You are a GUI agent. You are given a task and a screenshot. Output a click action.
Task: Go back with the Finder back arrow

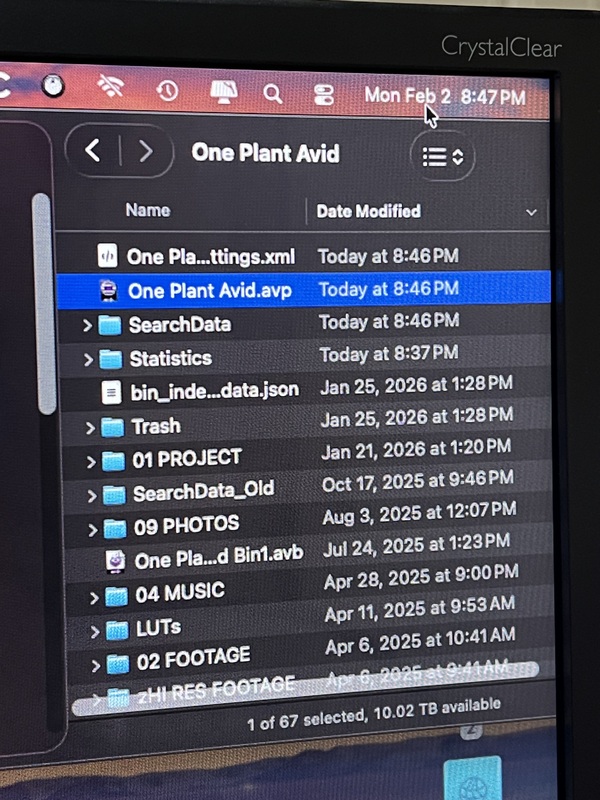click(x=93, y=151)
